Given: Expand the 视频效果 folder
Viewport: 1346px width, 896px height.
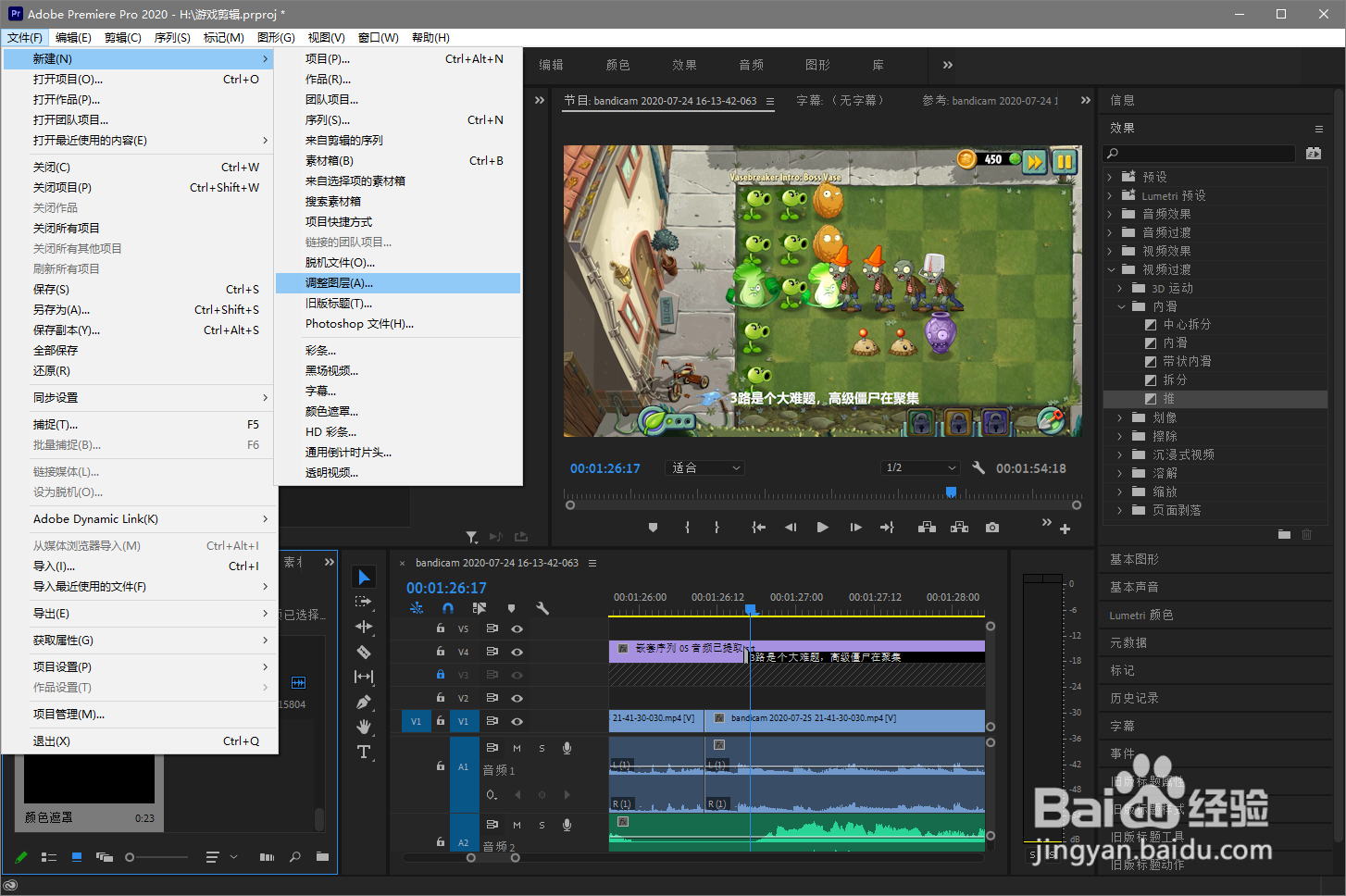Looking at the screenshot, I should tap(1110, 251).
